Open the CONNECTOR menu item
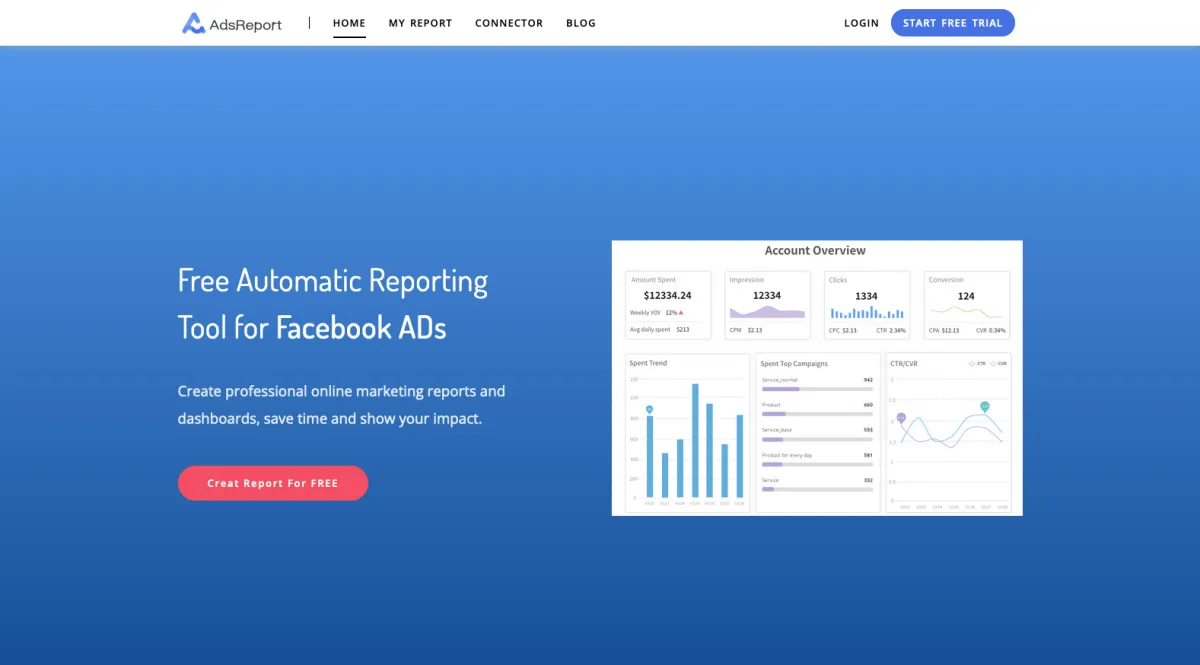1200x665 pixels. tap(509, 23)
